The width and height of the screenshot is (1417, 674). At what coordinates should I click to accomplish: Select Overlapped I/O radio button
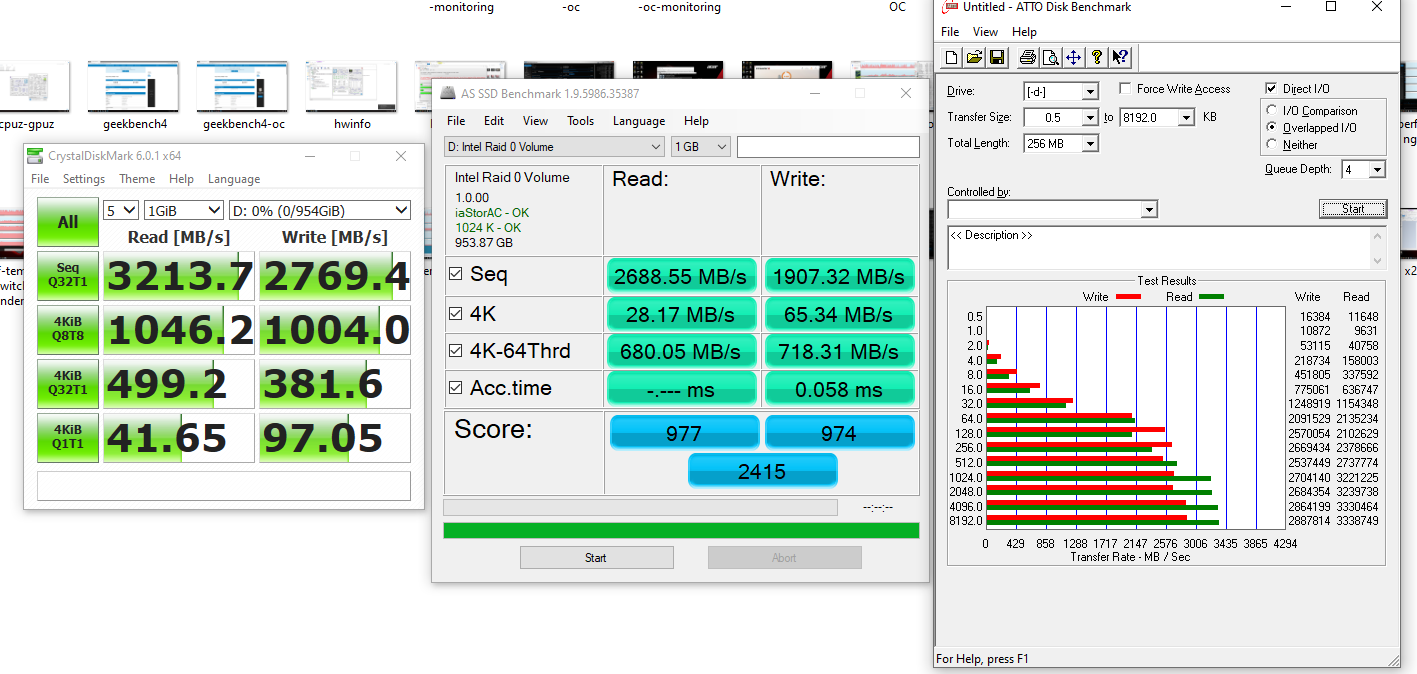(x=1272, y=128)
